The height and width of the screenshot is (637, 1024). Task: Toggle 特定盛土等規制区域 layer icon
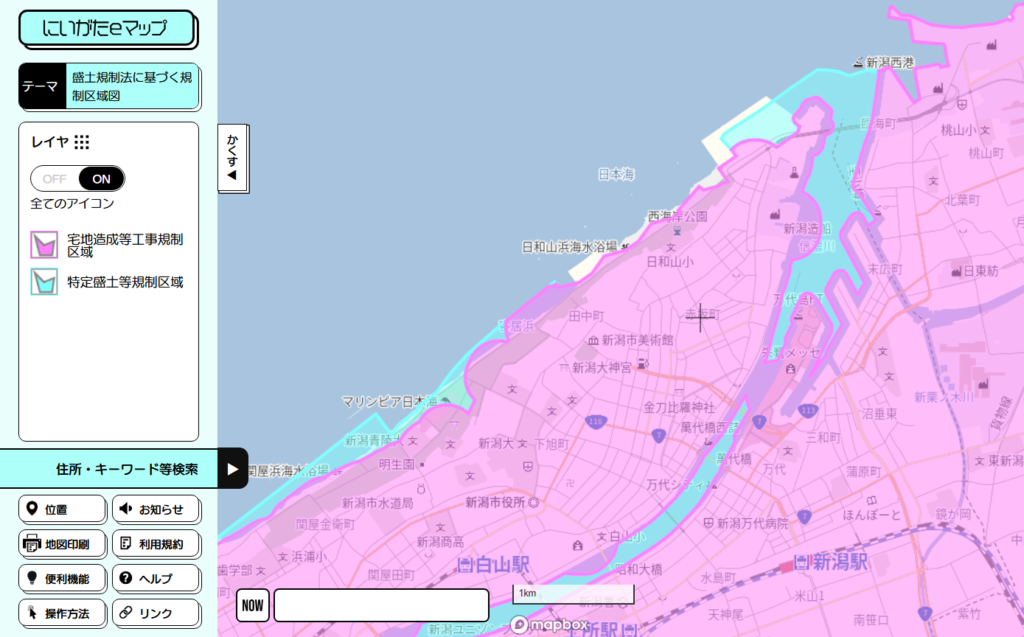click(43, 282)
